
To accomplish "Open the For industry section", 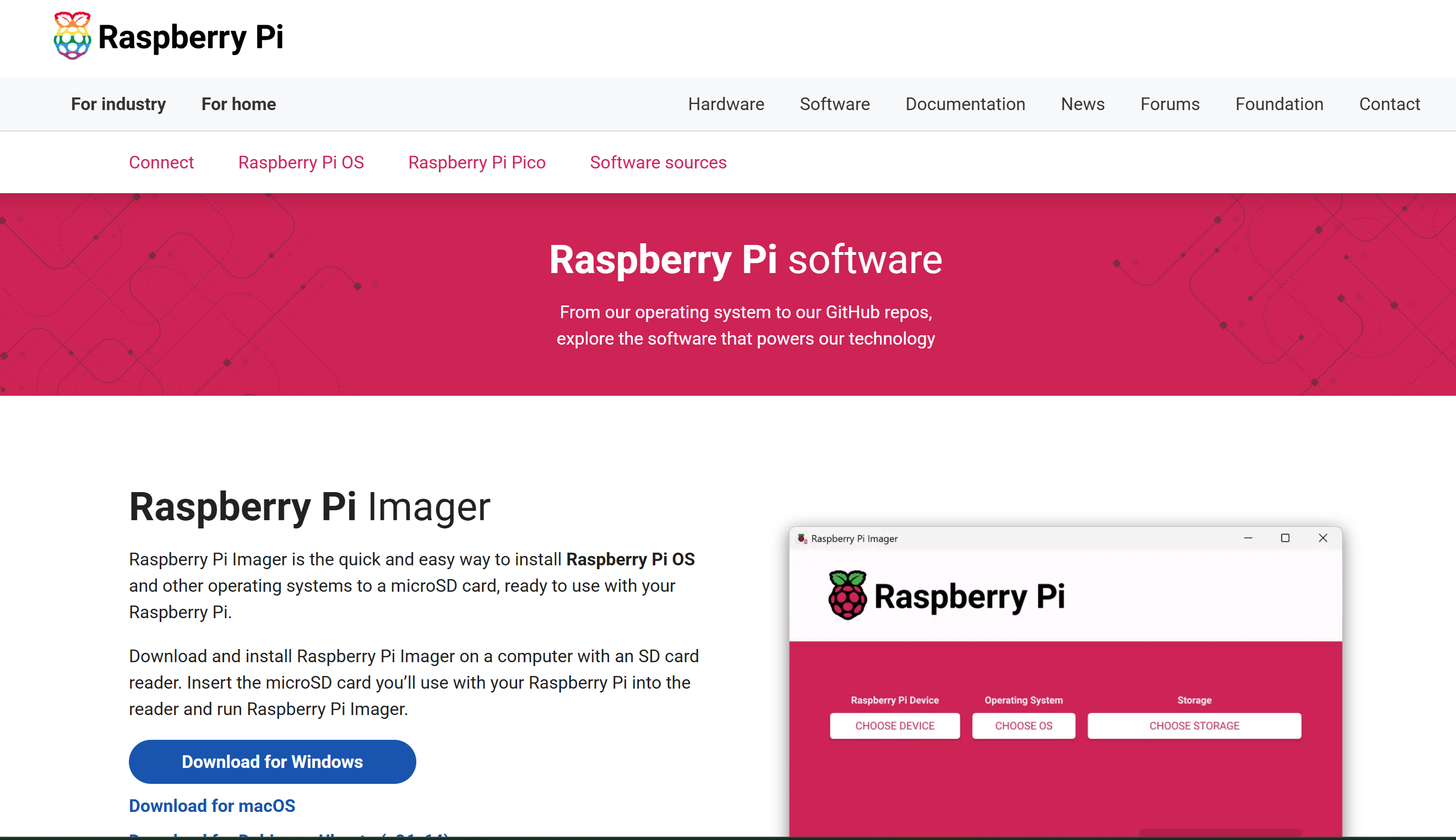I will pyautogui.click(x=118, y=104).
